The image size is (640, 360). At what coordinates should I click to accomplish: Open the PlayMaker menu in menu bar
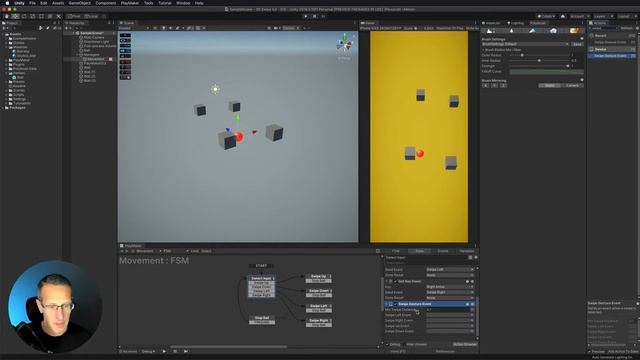tap(130, 3)
